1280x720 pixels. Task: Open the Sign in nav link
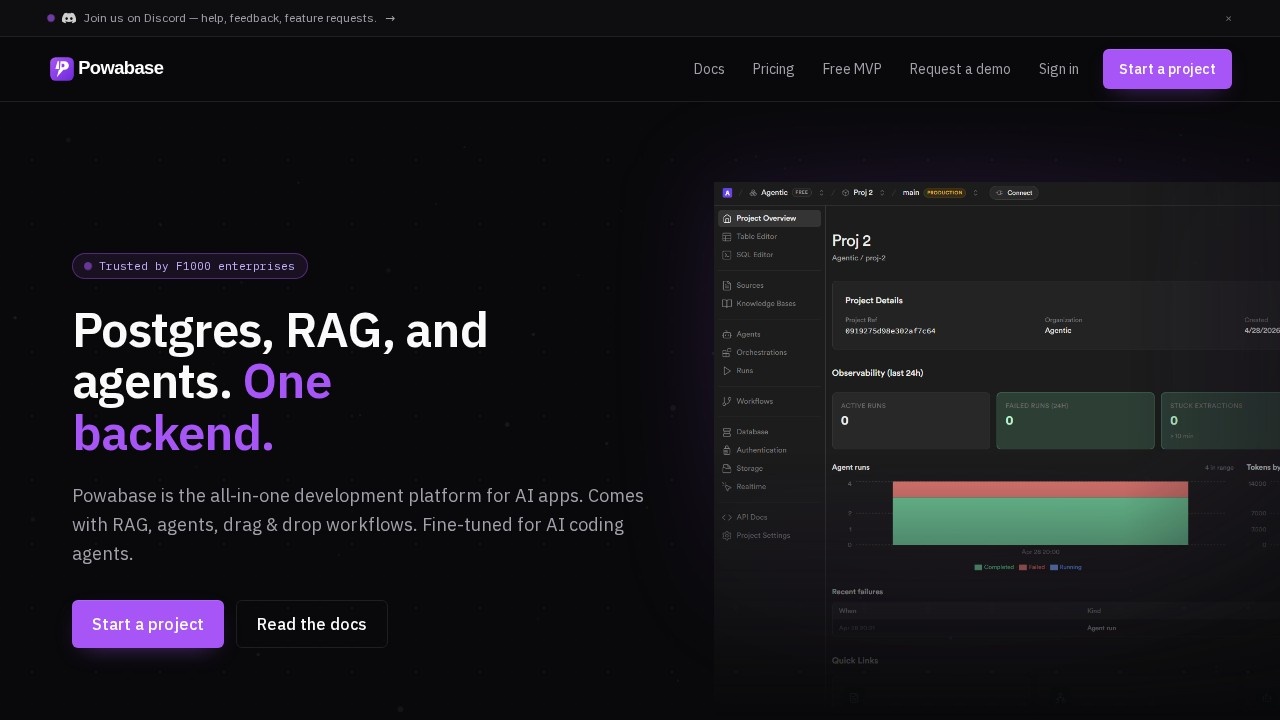tap(1059, 69)
